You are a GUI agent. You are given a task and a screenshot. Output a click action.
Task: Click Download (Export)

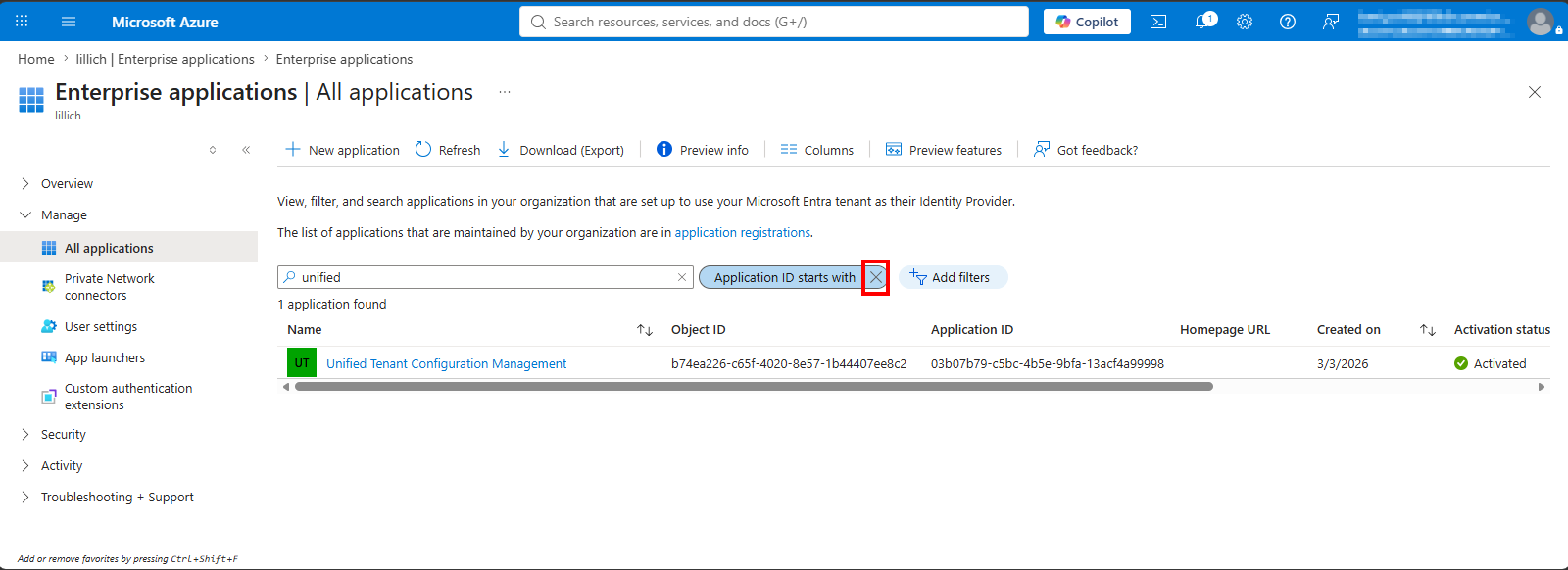pos(561,150)
